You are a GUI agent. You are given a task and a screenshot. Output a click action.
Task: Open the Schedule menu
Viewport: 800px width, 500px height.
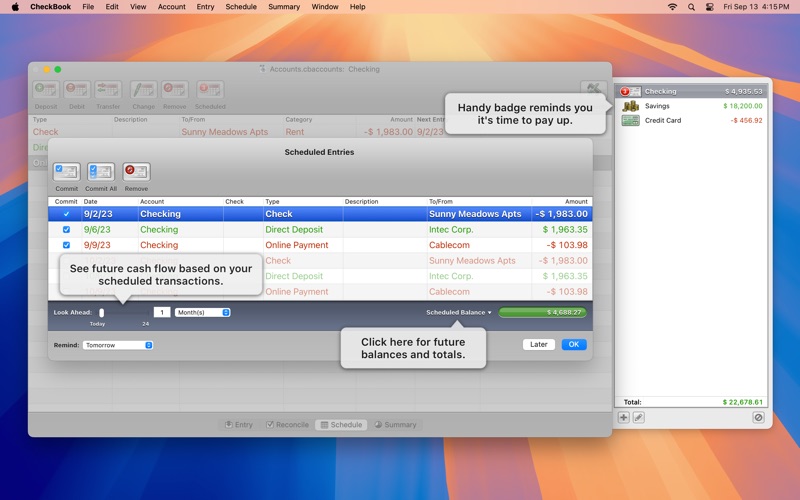tap(241, 7)
